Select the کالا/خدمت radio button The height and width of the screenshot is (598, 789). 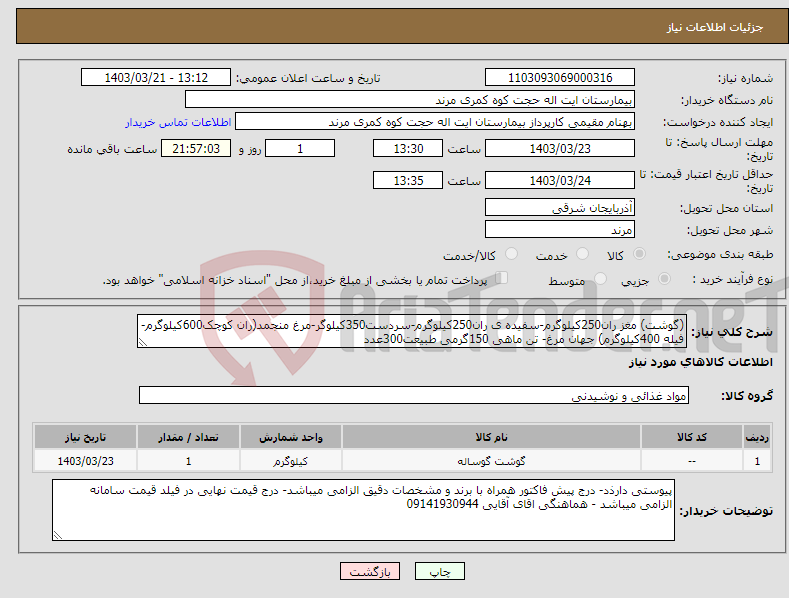(x=511, y=254)
